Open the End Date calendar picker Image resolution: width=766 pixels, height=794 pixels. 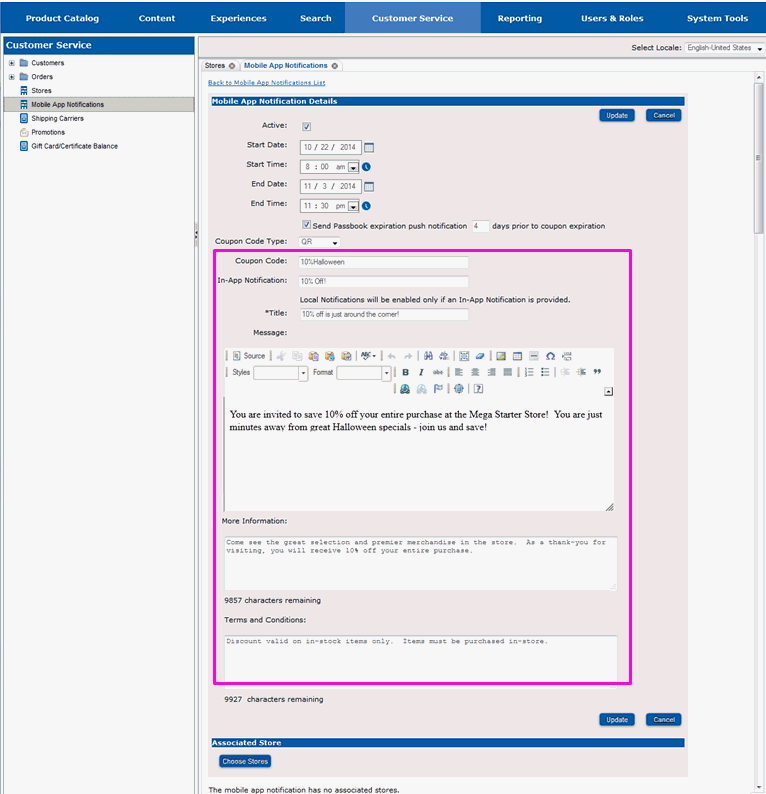369,186
